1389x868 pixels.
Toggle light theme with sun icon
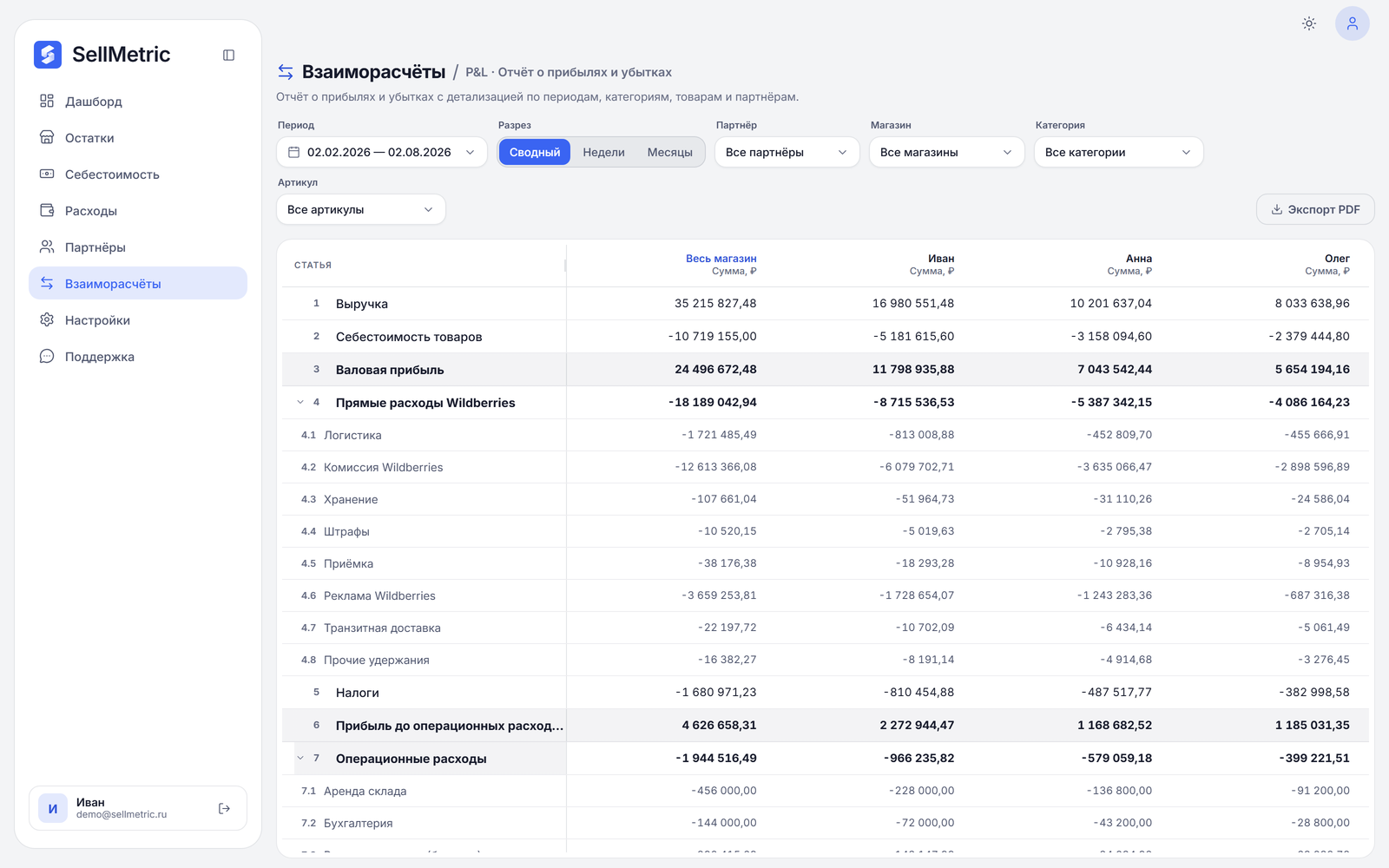[x=1309, y=23]
